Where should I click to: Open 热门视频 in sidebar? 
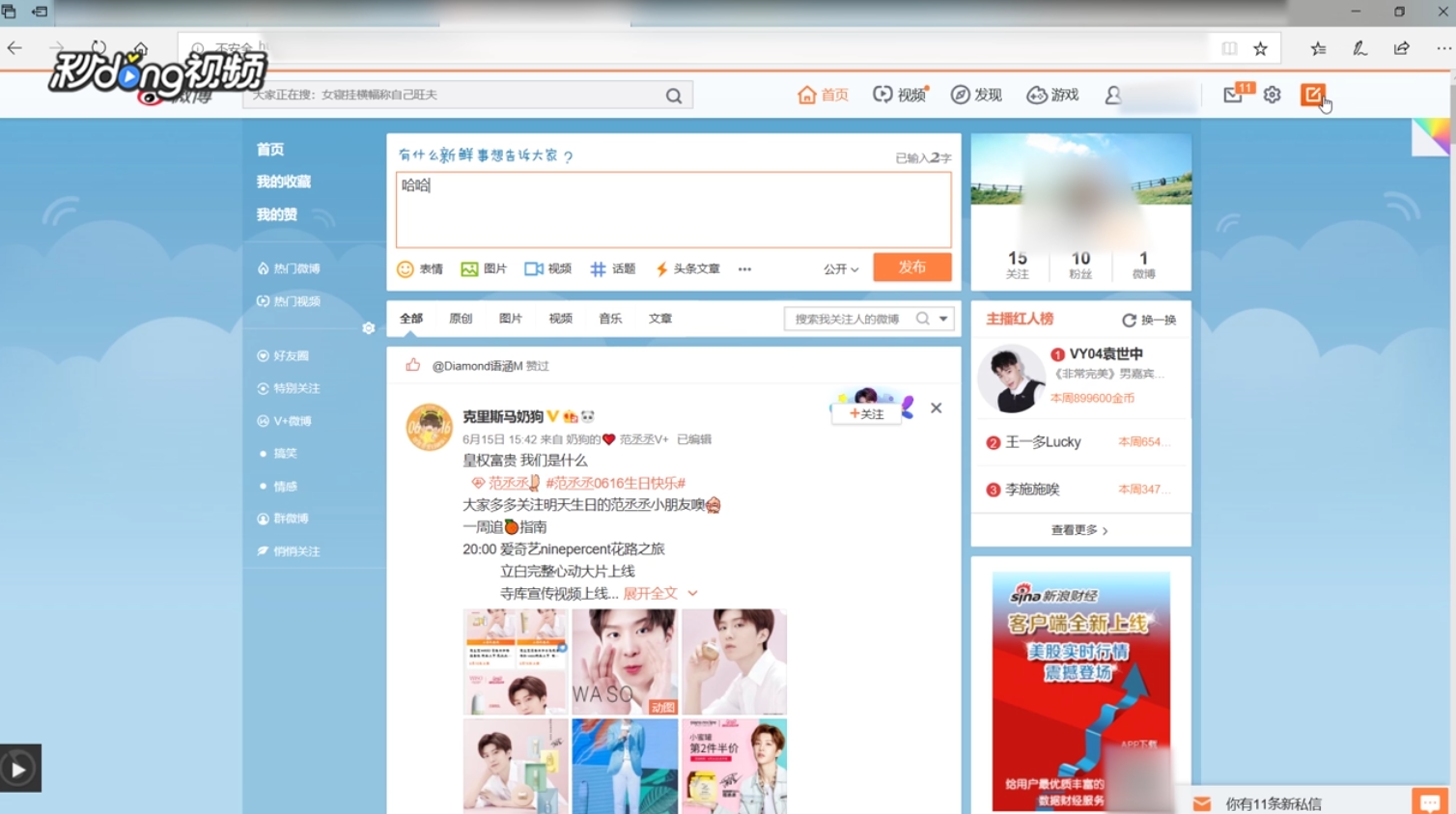[289, 301]
